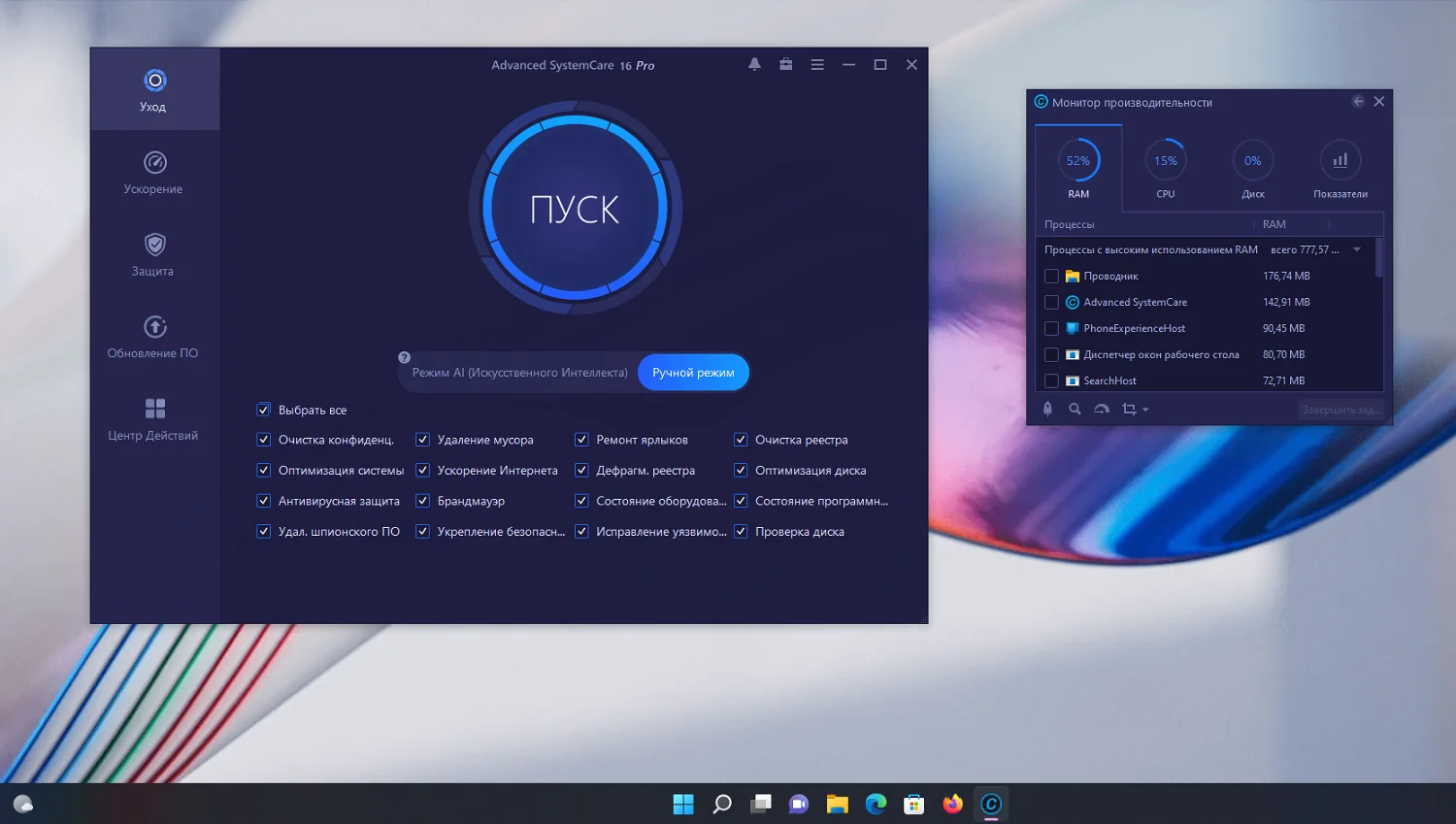Uncheck Очистка конфиденц. option
Image resolution: width=1456 pixels, height=824 pixels.
click(263, 440)
